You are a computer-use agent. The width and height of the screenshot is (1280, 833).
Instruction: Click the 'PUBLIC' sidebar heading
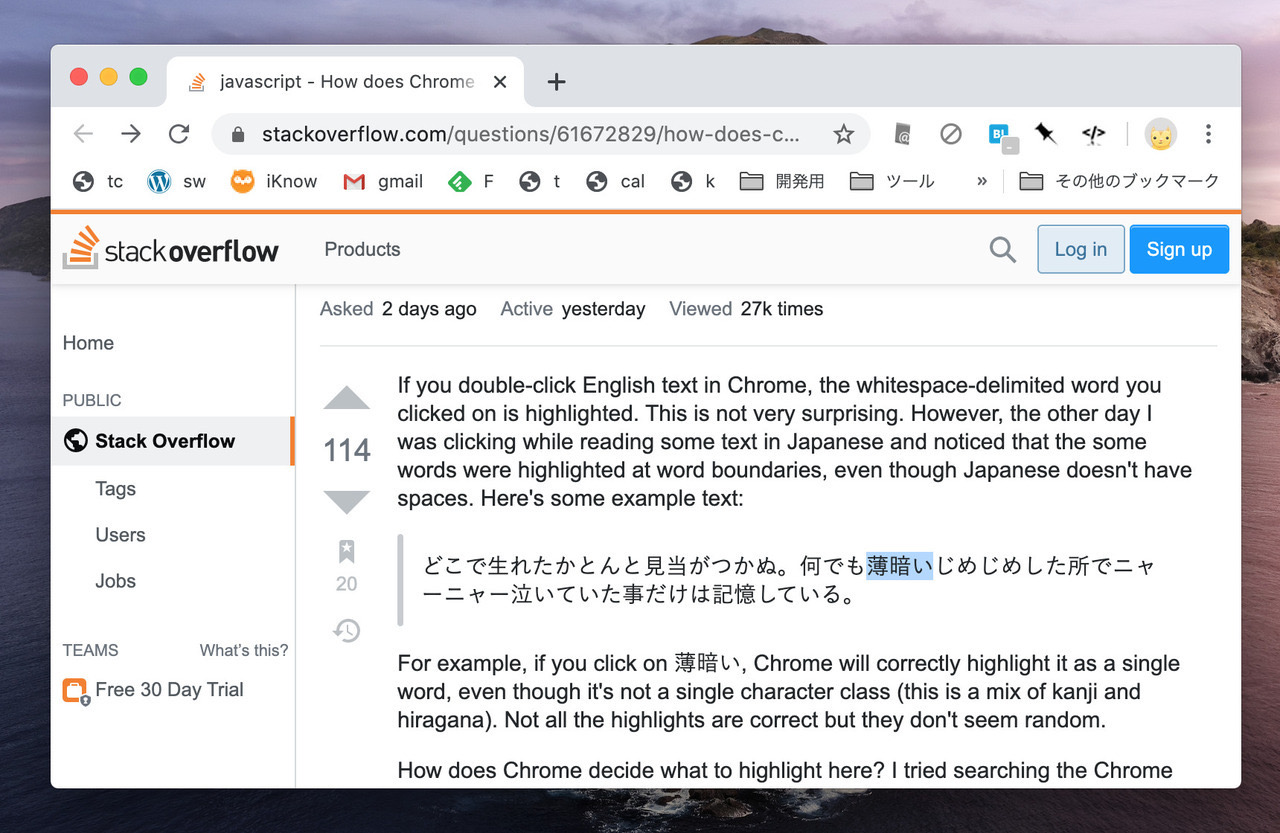[x=92, y=400]
